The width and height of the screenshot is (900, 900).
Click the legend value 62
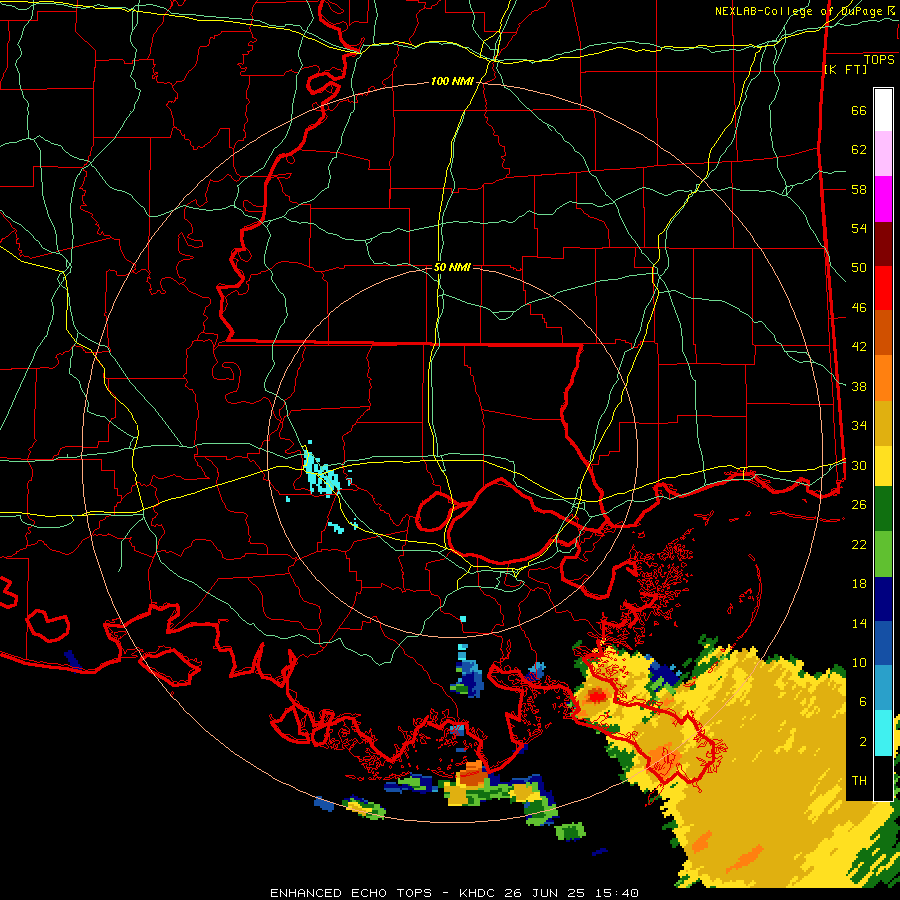tap(859, 150)
